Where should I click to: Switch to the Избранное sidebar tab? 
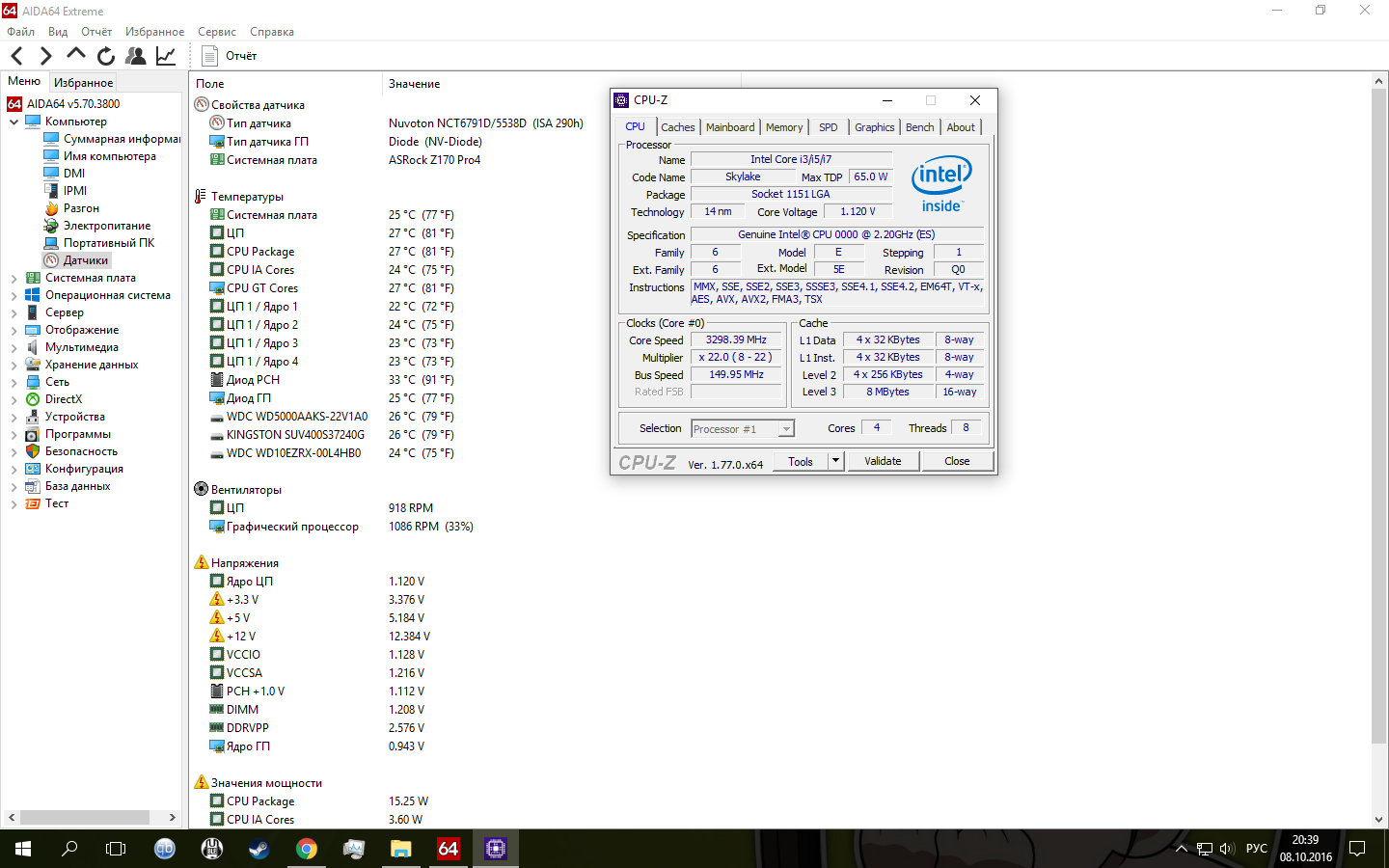[83, 83]
